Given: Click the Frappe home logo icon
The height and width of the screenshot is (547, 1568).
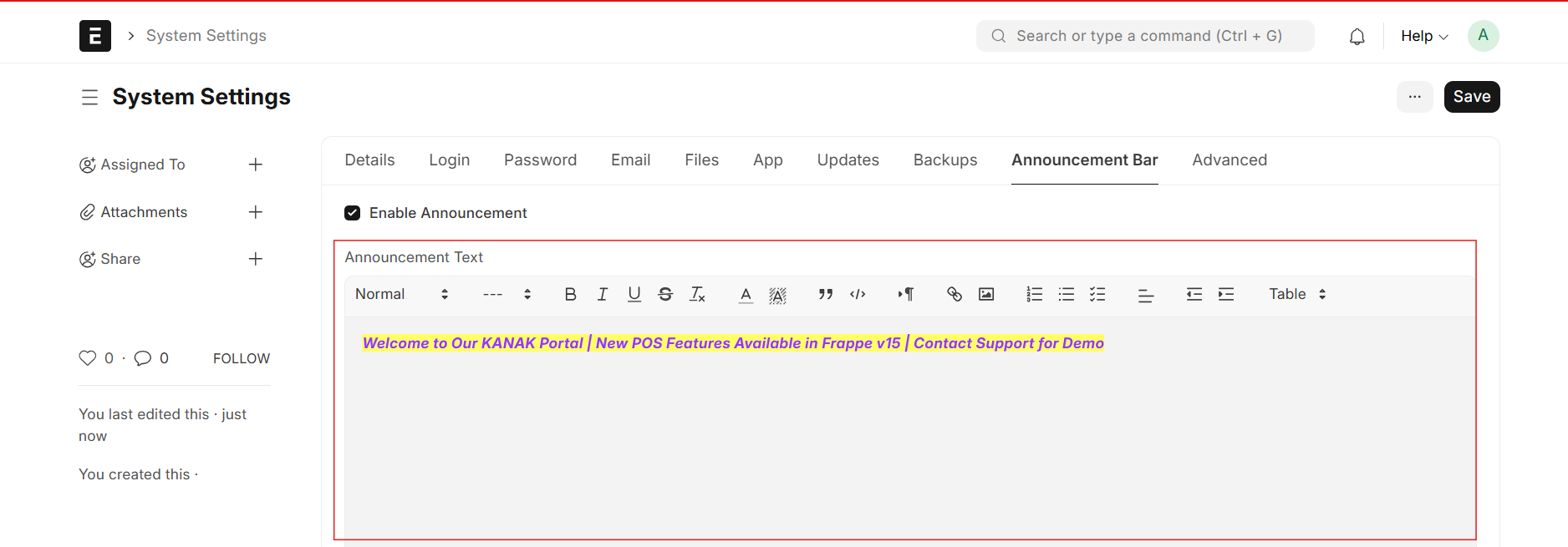Looking at the screenshot, I should click(x=95, y=36).
